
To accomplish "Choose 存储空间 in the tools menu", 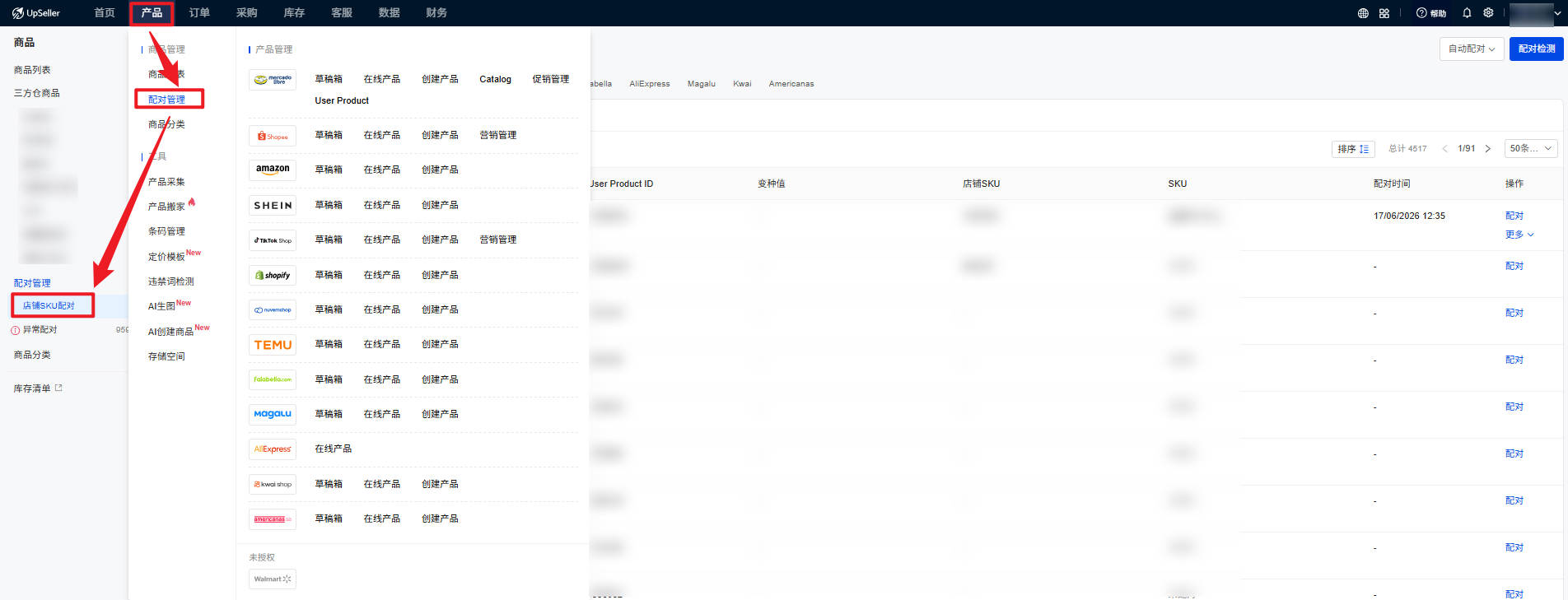I will (x=166, y=356).
